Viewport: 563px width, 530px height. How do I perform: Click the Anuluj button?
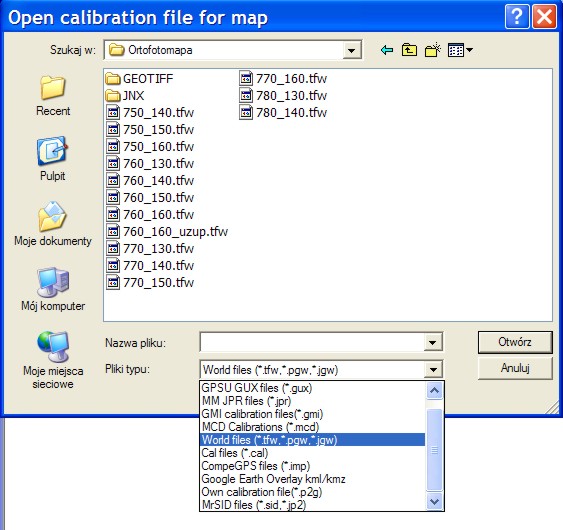(x=515, y=368)
